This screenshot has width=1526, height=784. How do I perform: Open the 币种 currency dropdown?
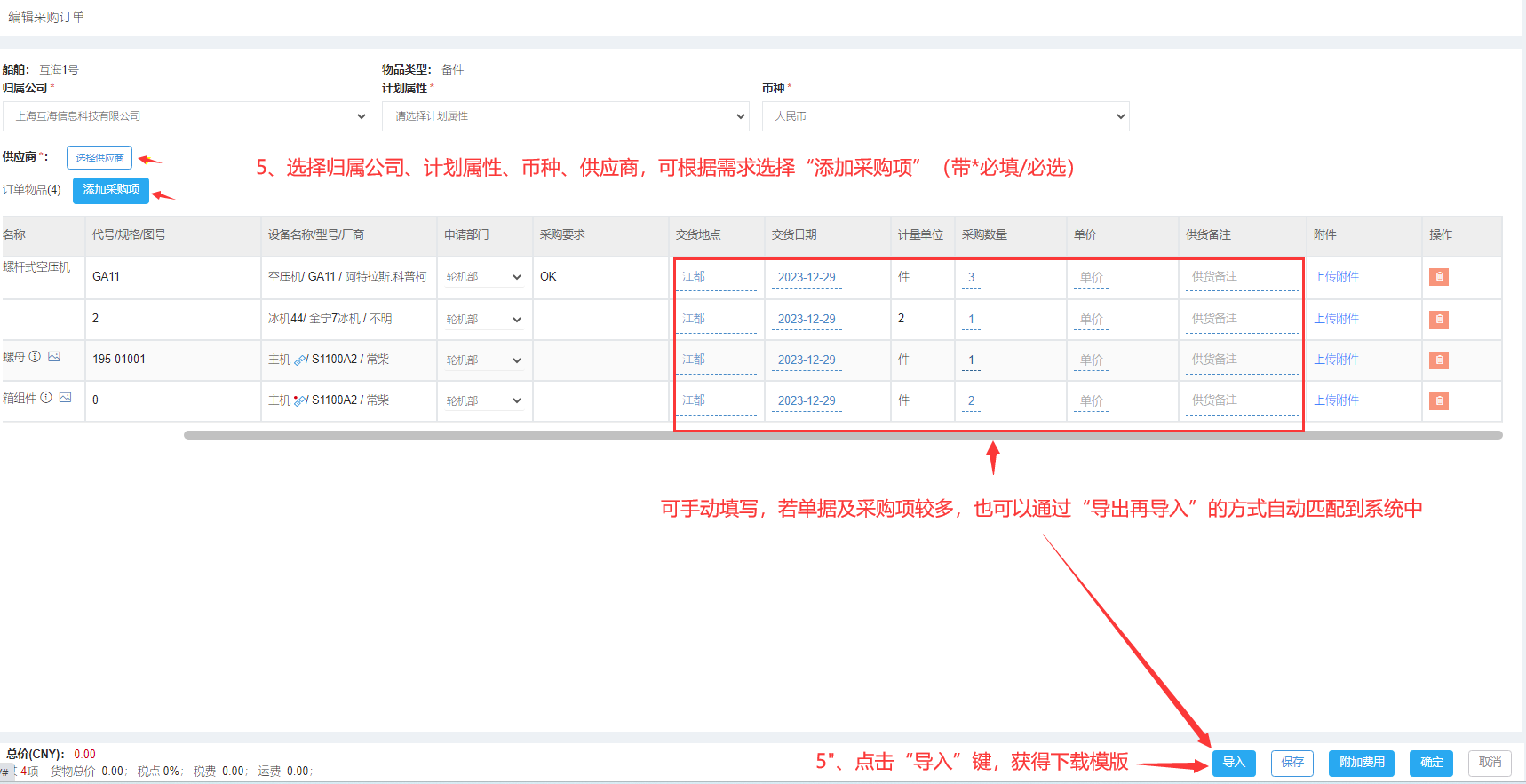click(945, 116)
